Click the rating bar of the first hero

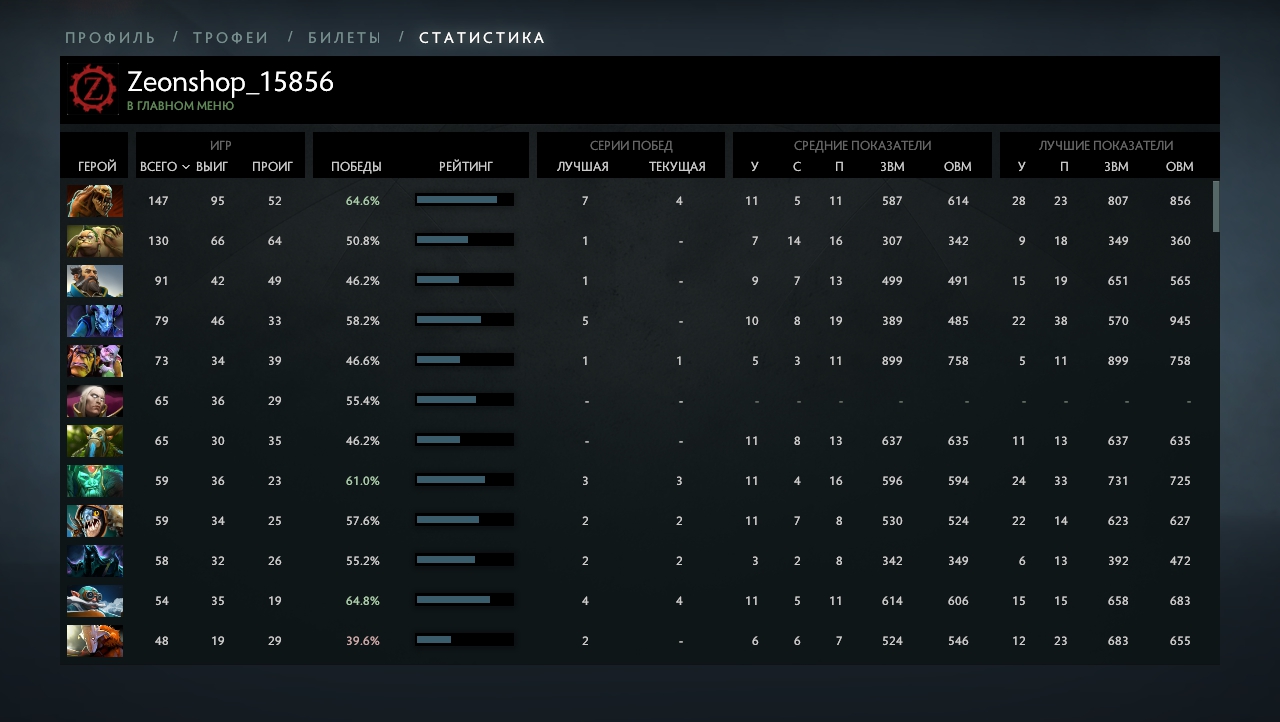coord(464,200)
